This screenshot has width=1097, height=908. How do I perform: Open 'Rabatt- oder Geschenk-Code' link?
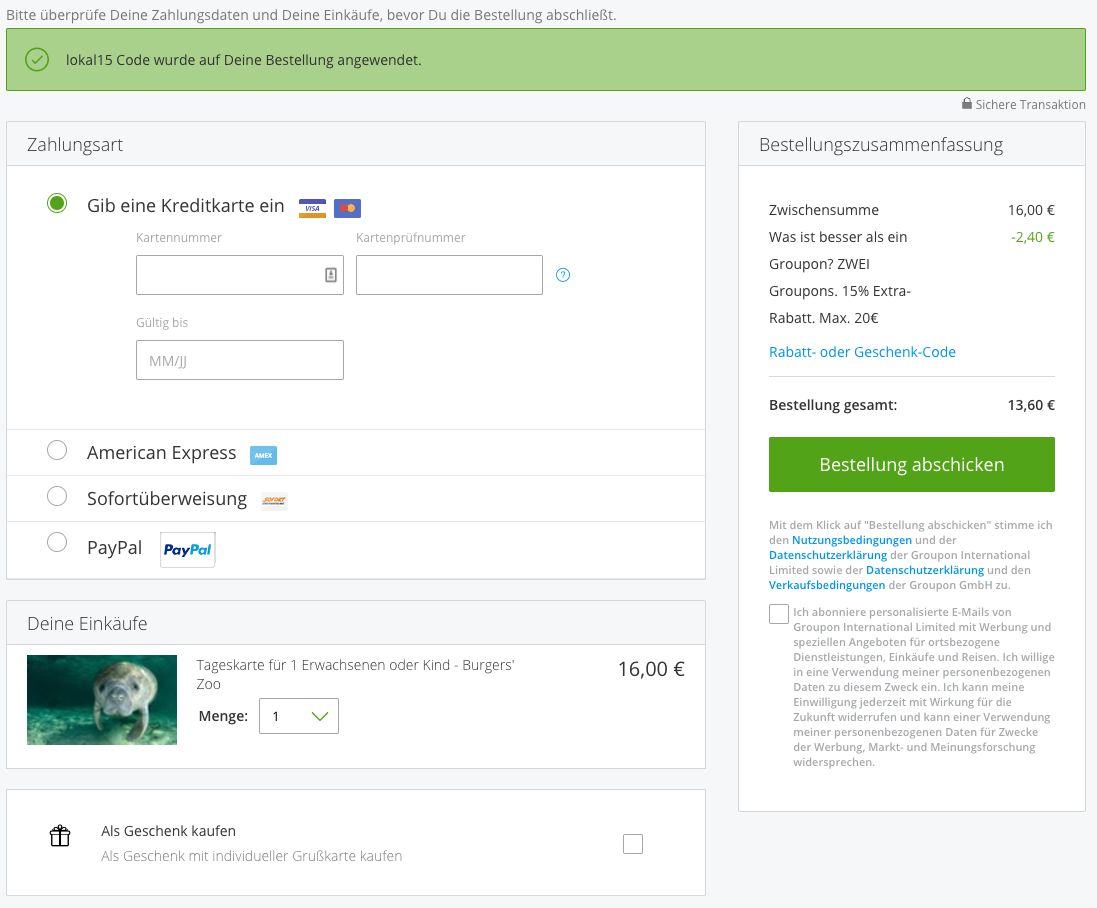pos(862,352)
